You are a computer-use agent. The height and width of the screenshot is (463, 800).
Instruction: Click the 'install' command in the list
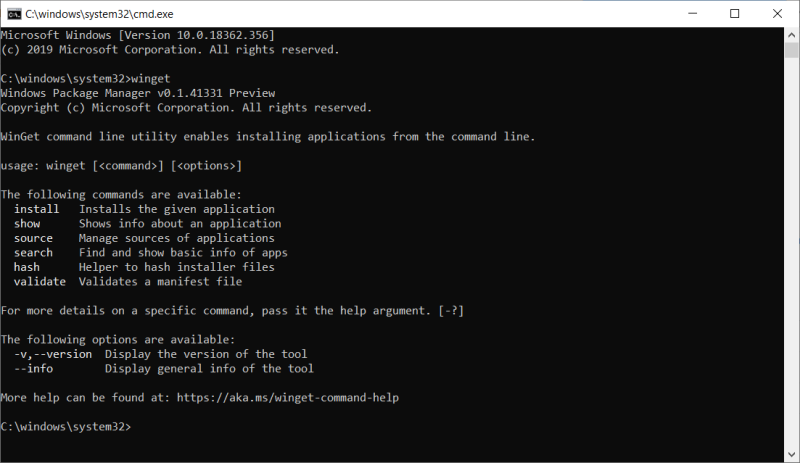point(36,209)
